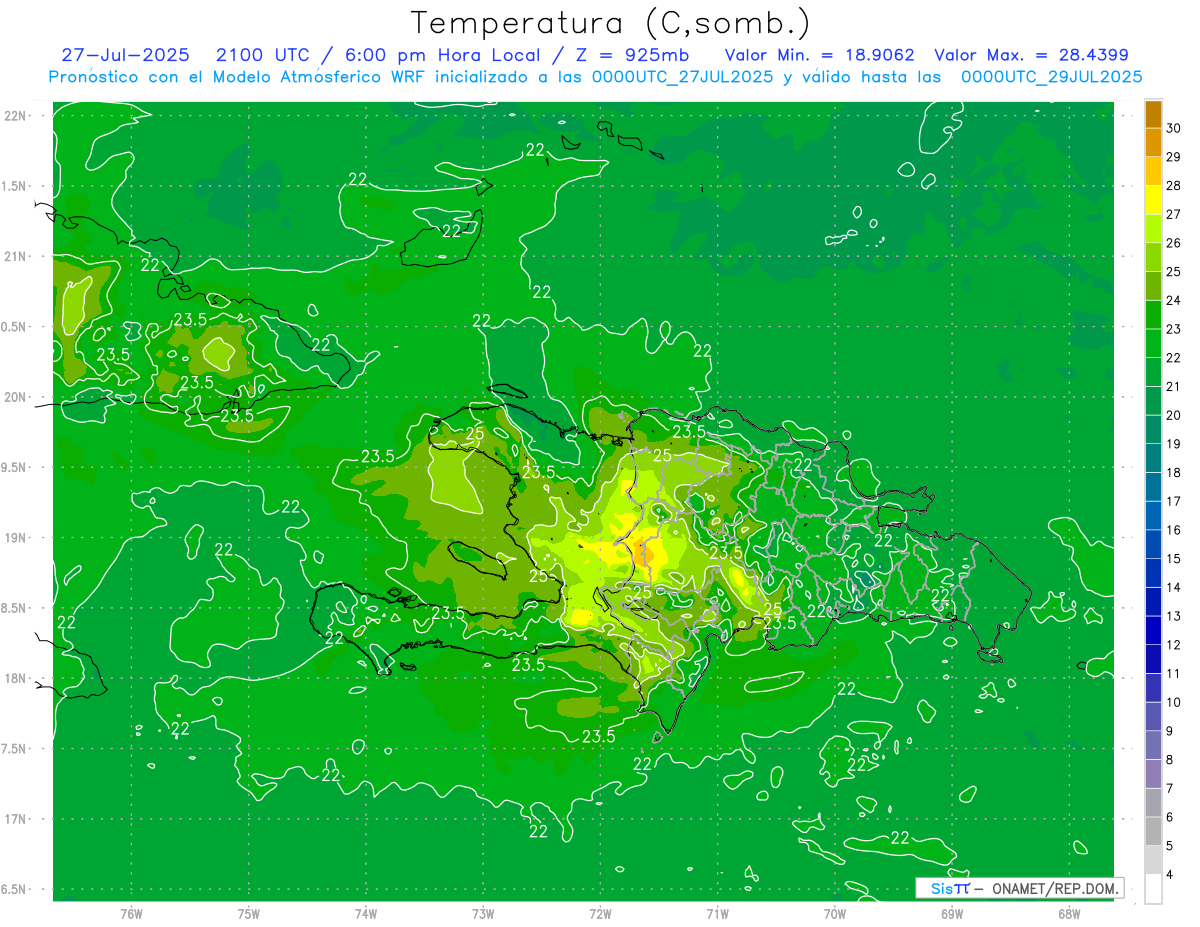The height and width of the screenshot is (927, 1200).
Task: Click the "75W" longitude axis label
Action: pyautogui.click(x=249, y=914)
